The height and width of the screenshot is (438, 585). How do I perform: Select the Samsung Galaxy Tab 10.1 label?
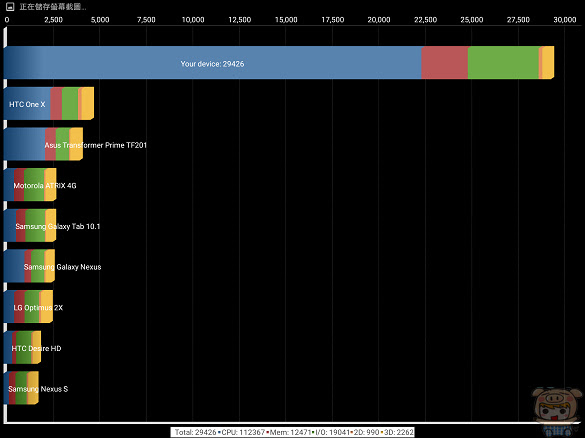click(58, 226)
